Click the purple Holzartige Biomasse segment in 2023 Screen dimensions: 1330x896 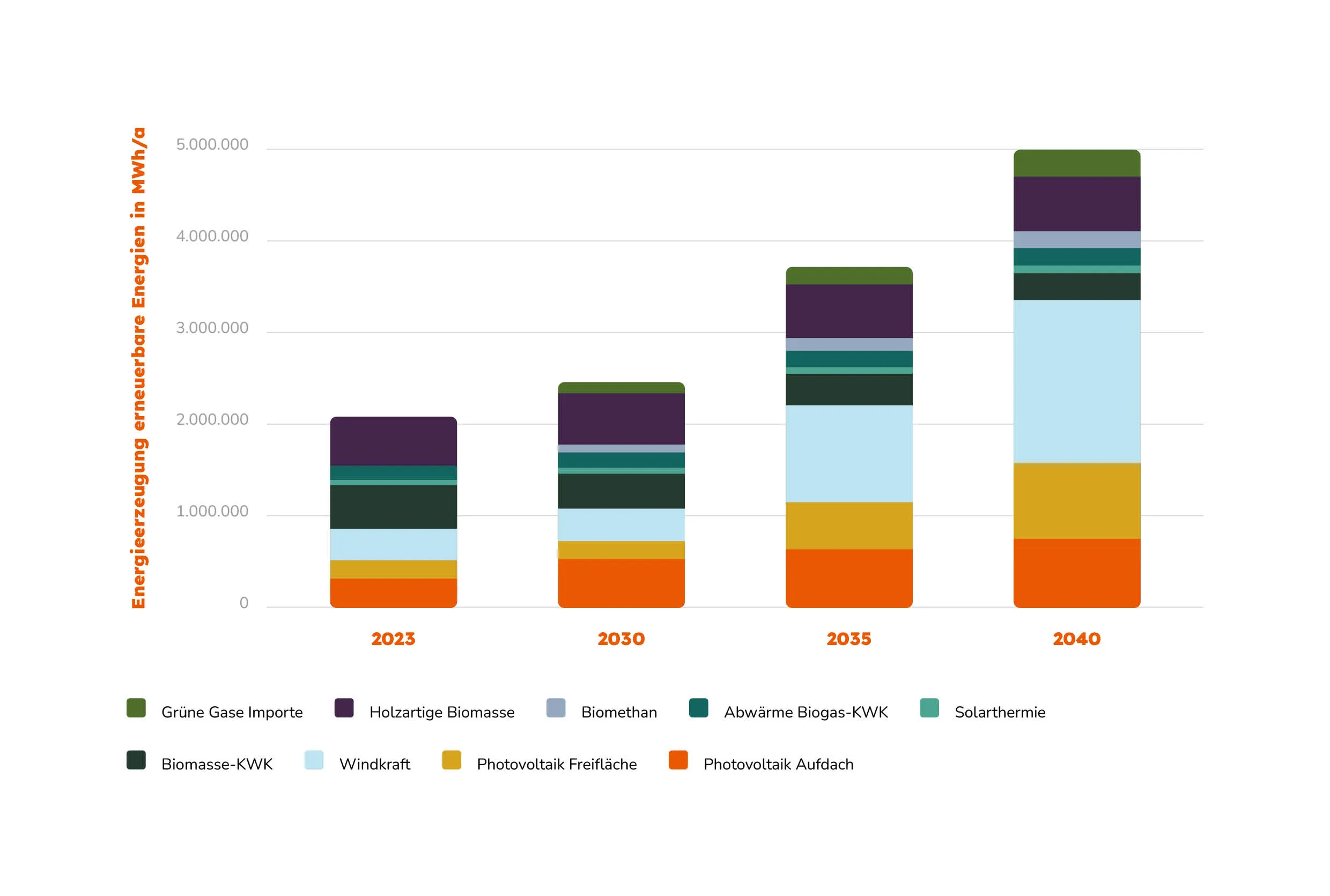(393, 441)
